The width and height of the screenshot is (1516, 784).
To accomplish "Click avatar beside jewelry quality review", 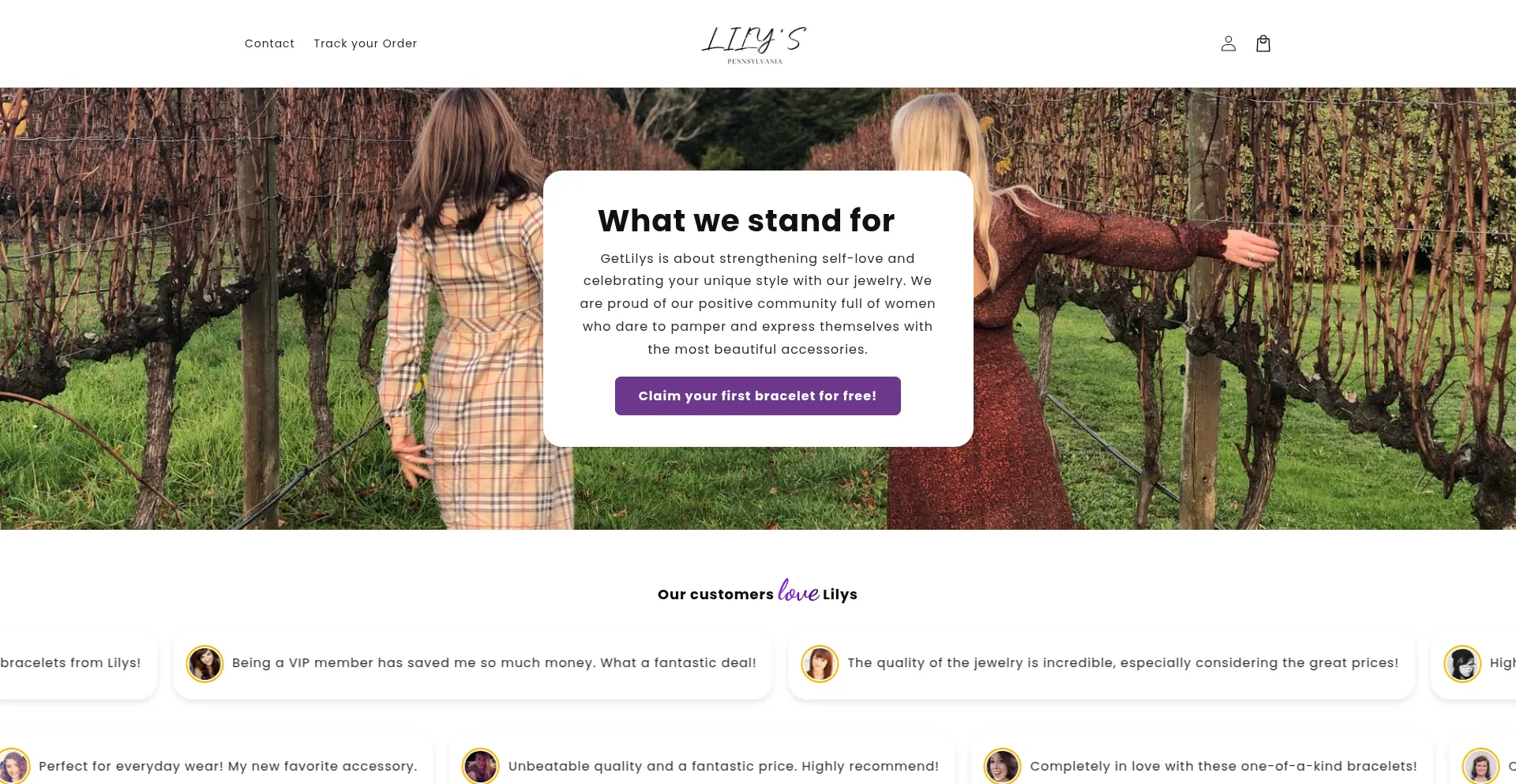I will pyautogui.click(x=820, y=663).
